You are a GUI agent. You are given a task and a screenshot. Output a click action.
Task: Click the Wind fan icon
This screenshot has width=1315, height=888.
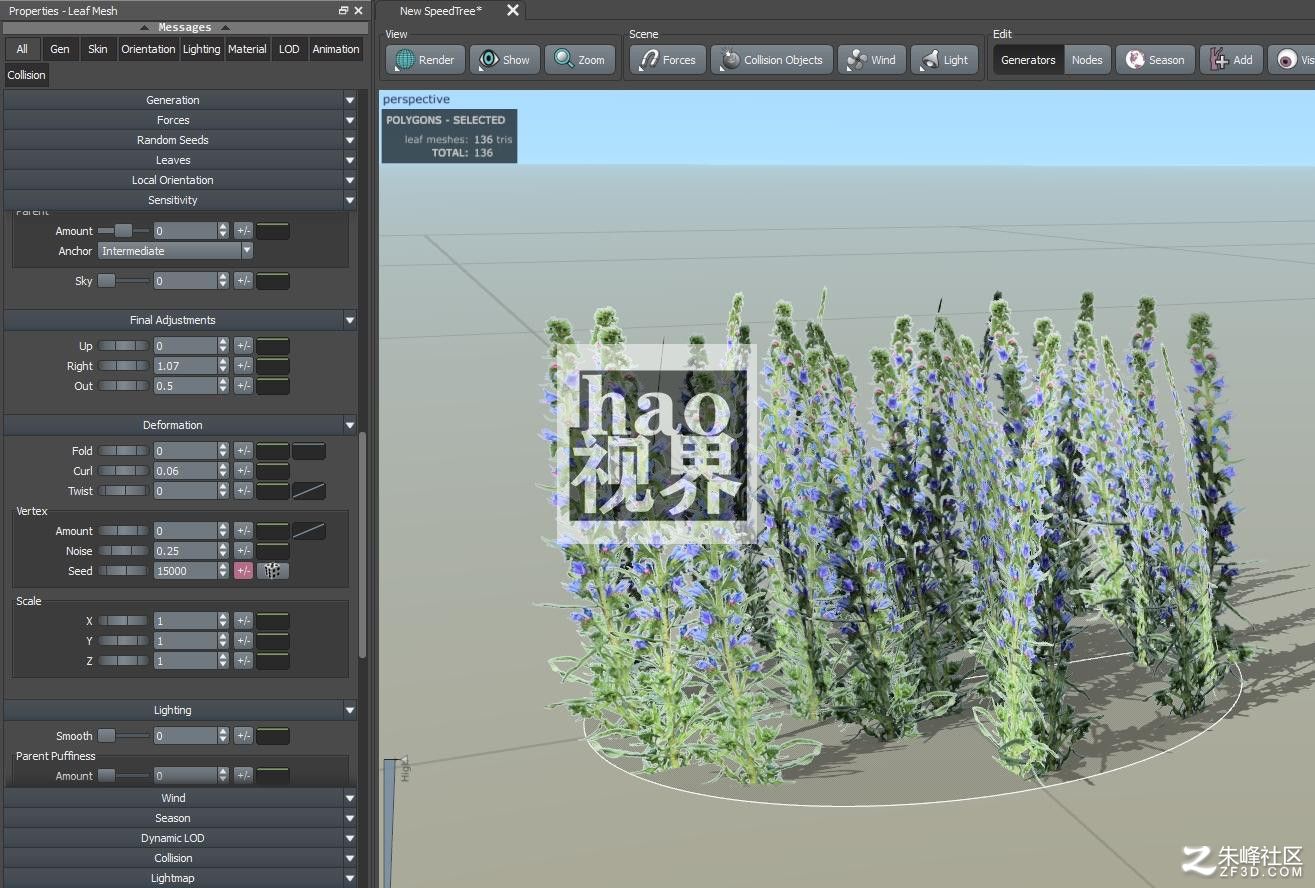857,60
